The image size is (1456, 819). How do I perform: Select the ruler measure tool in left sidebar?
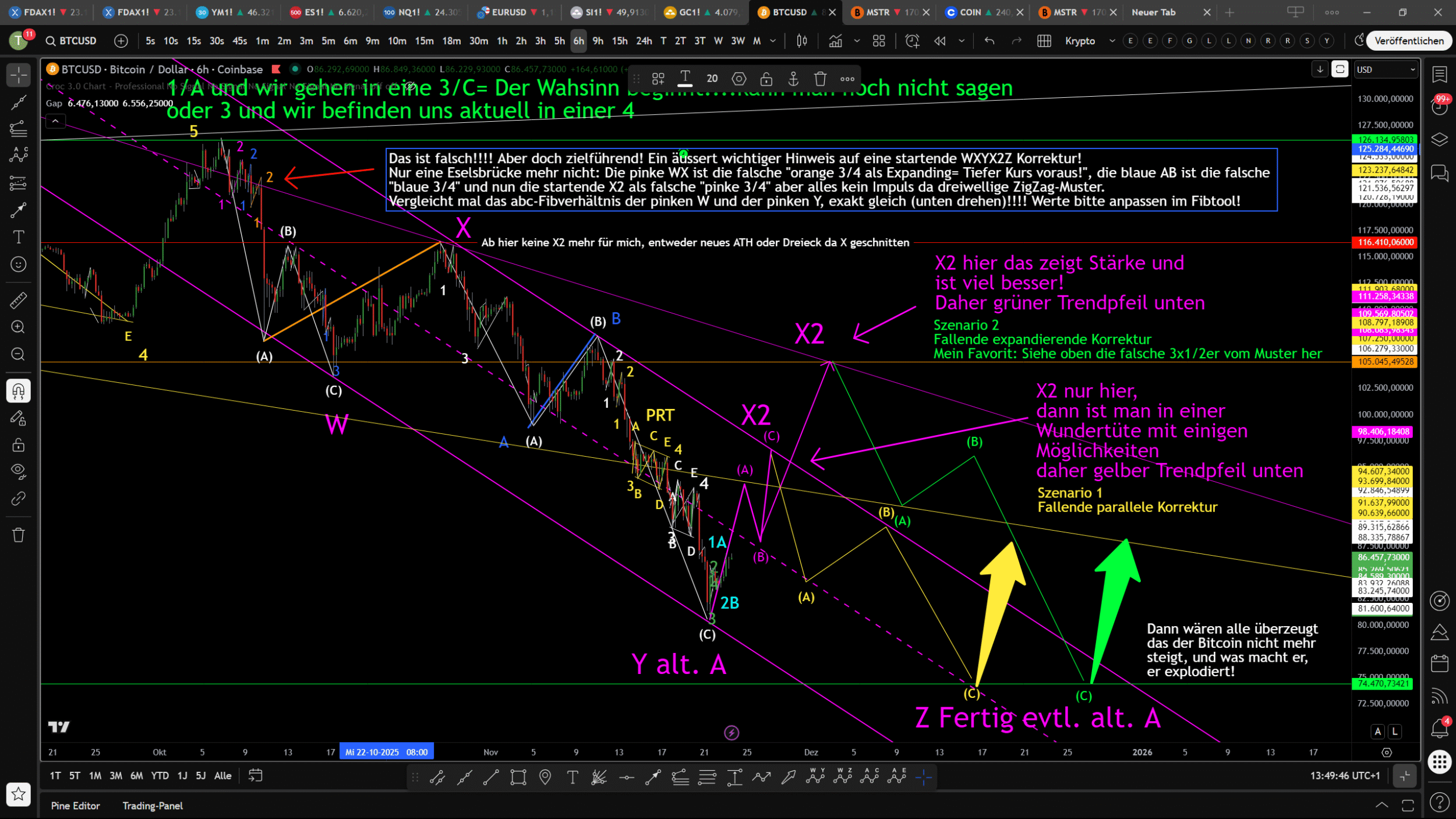18,300
